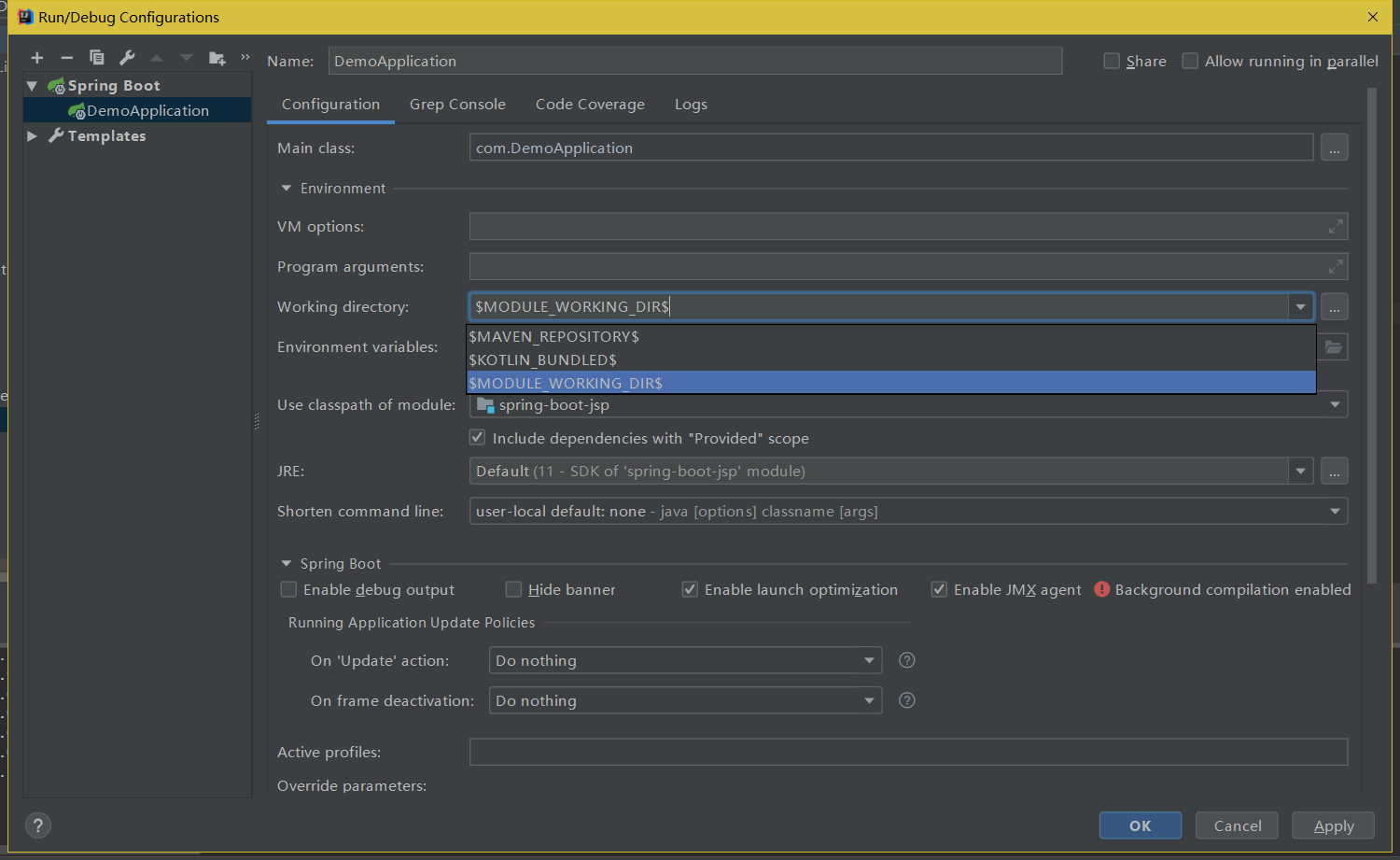Viewport: 1400px width, 860px height.
Task: Expand Program arguments field editor
Action: [x=1336, y=266]
